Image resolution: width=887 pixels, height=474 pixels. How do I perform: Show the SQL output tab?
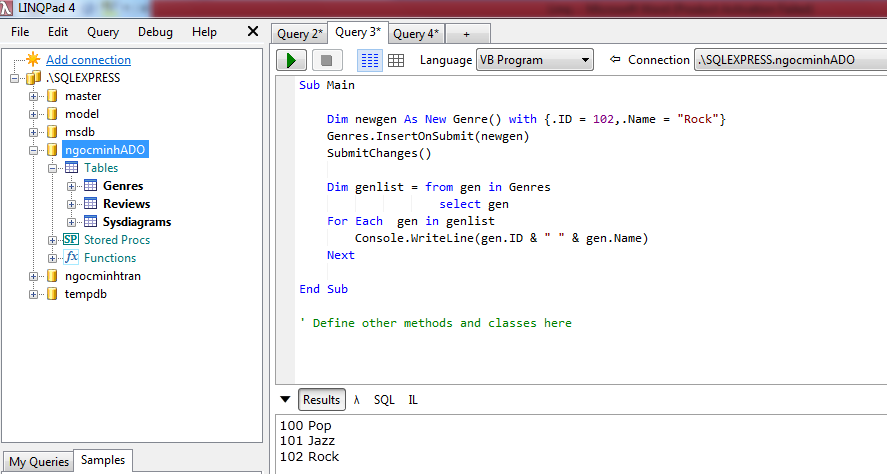pyautogui.click(x=384, y=399)
